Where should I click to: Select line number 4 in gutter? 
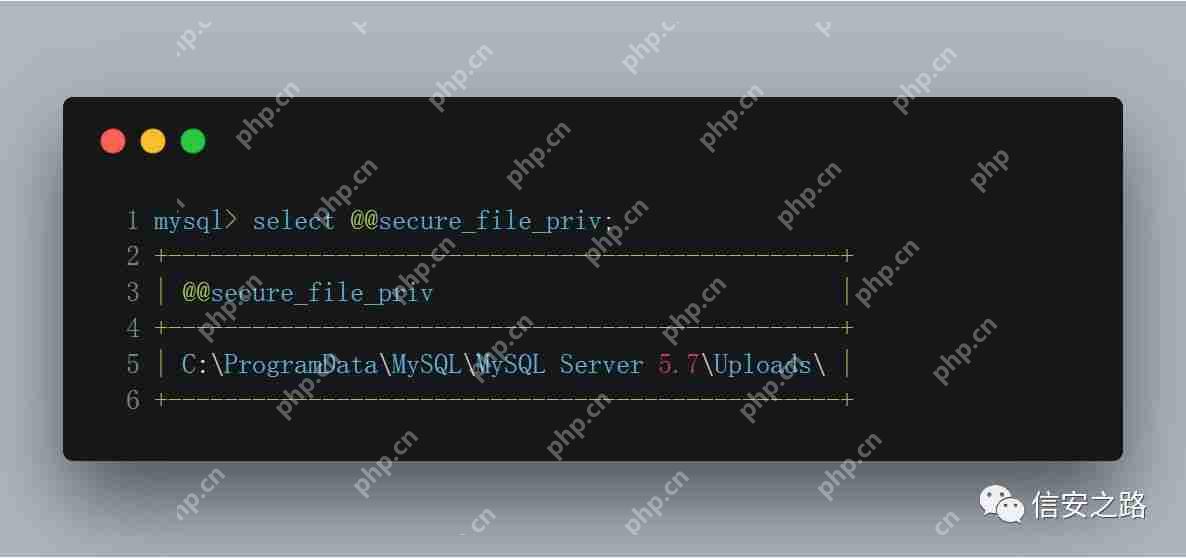[133, 328]
